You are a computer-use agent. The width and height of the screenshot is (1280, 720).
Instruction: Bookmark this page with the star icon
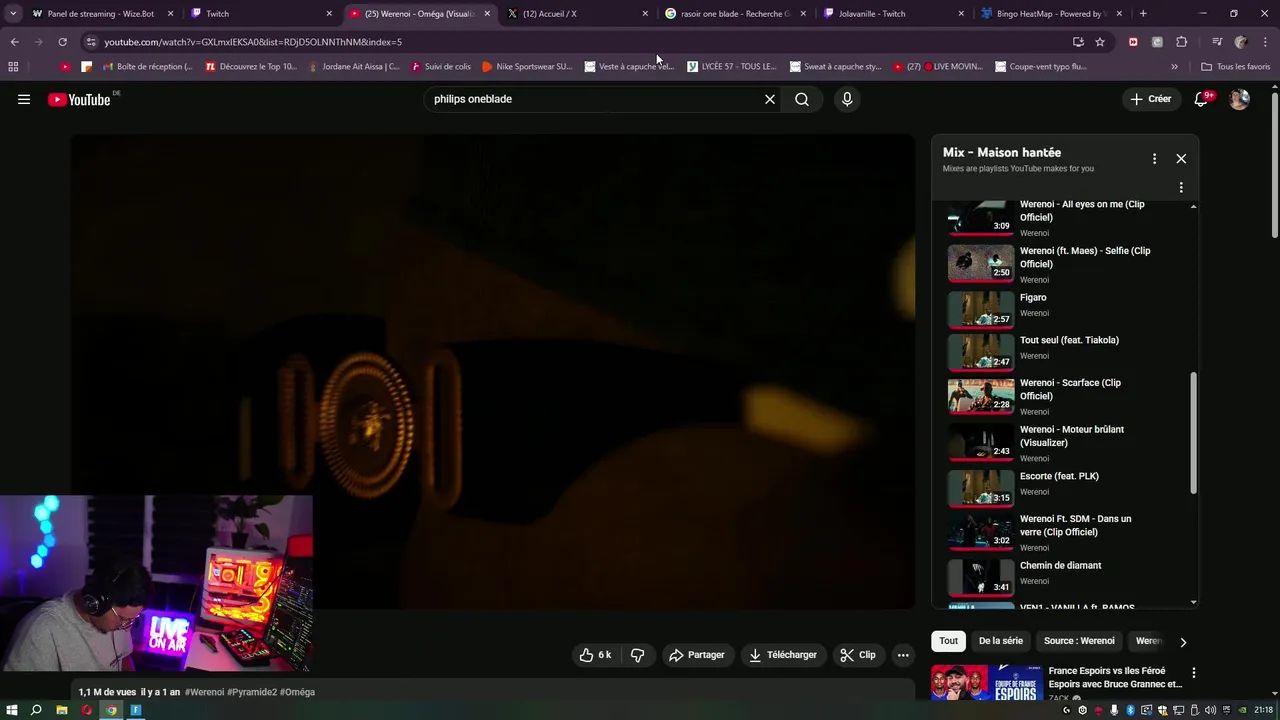(x=1100, y=42)
